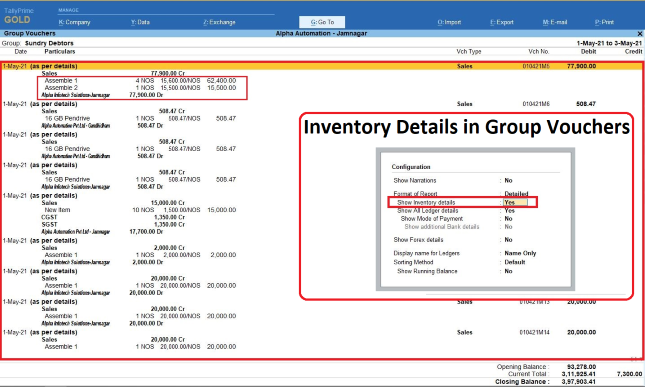Image resolution: width=645 pixels, height=387 pixels.
Task: Open the Y: Data menu
Action: click(140, 22)
